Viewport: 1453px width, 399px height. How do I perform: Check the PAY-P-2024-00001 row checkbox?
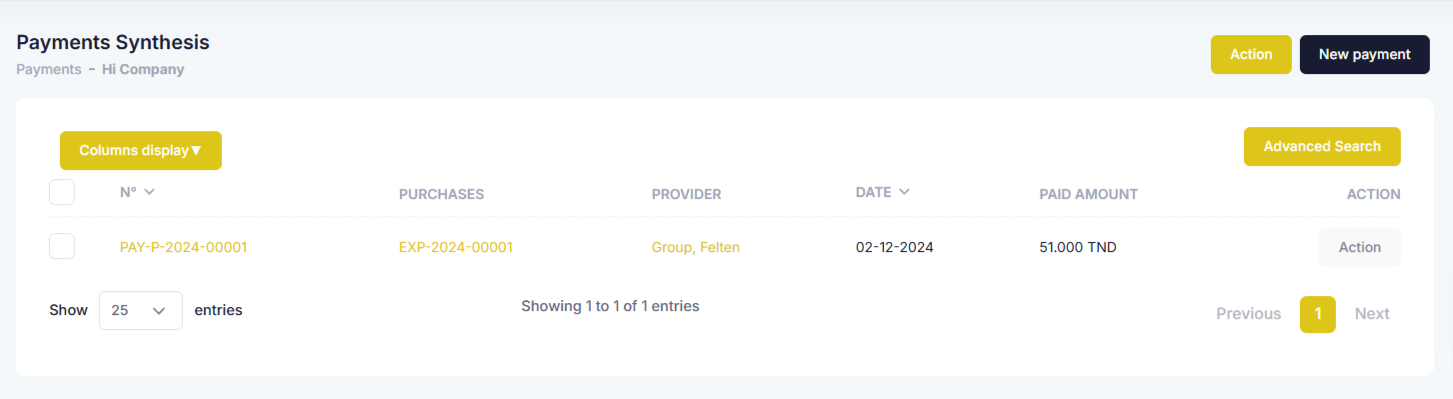point(62,246)
